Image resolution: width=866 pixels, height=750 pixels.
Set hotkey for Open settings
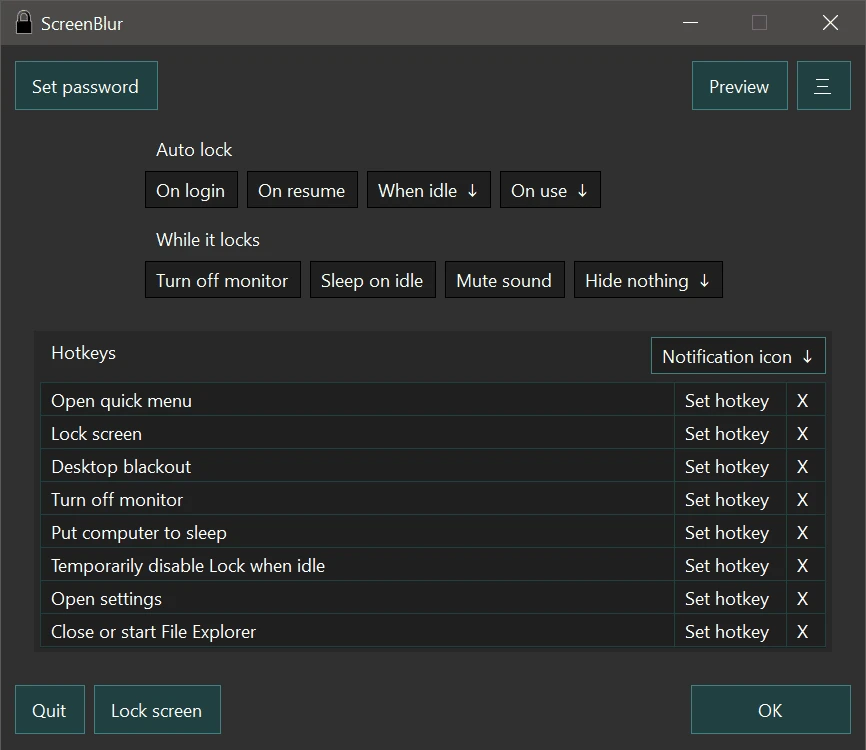point(730,599)
